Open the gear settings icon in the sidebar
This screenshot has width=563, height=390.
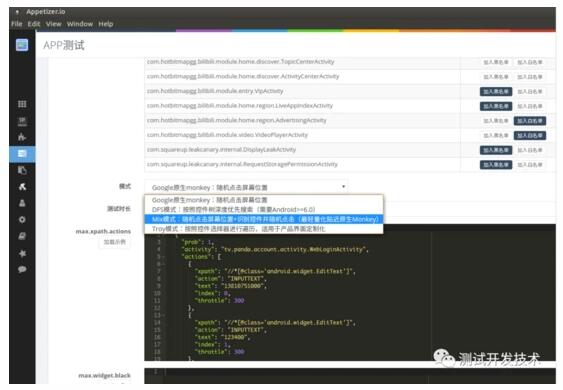(x=22, y=219)
